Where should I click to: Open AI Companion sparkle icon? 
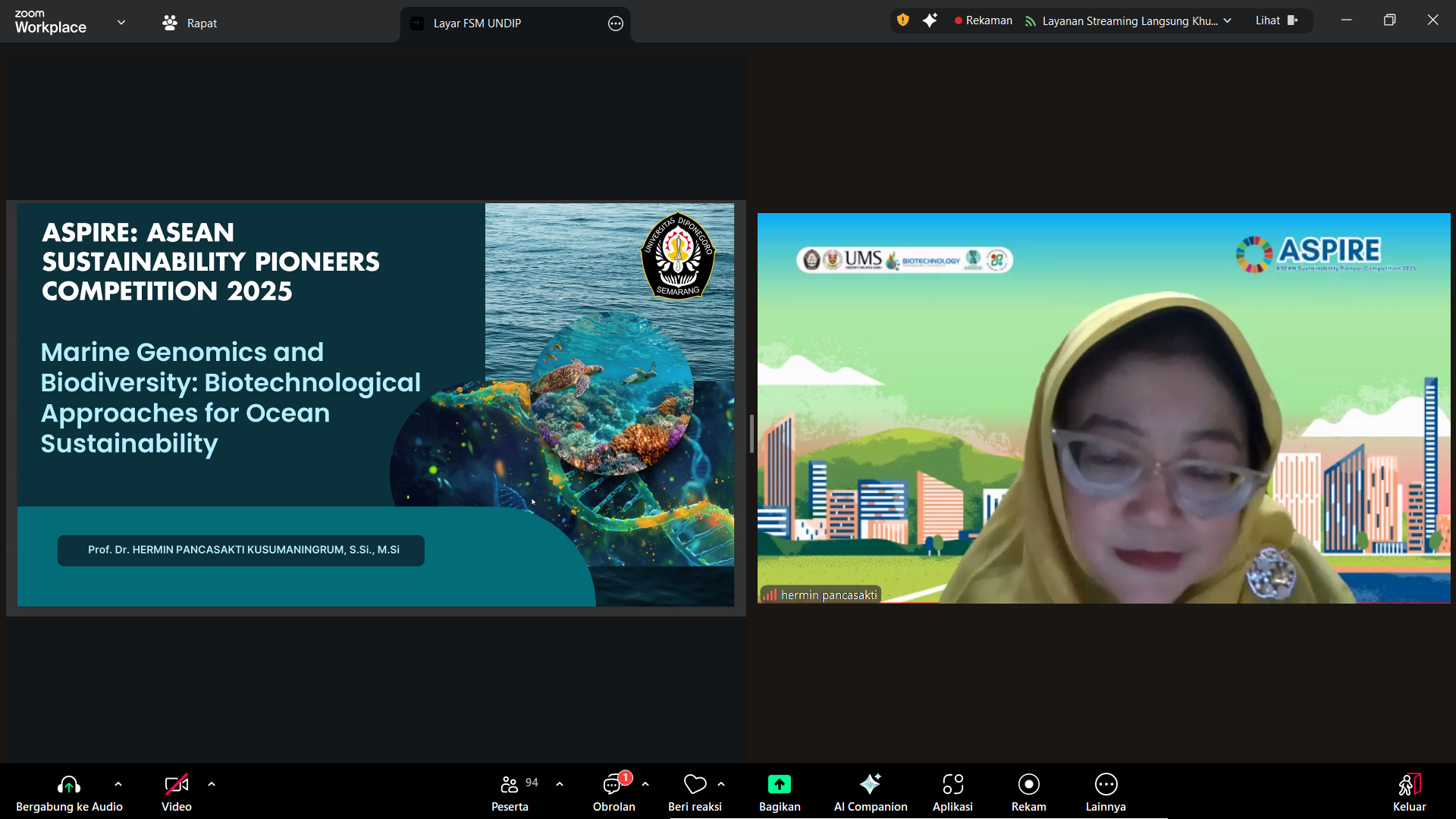pyautogui.click(x=870, y=784)
